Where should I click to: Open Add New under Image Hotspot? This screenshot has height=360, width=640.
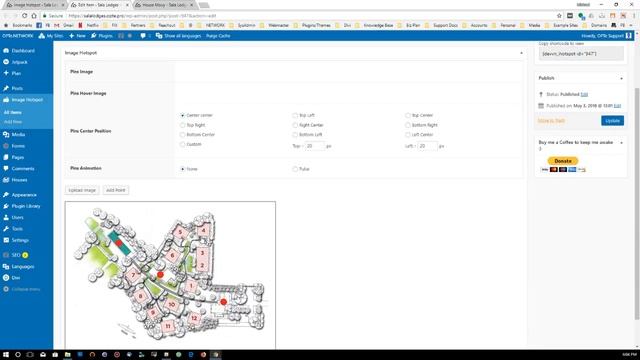point(13,122)
